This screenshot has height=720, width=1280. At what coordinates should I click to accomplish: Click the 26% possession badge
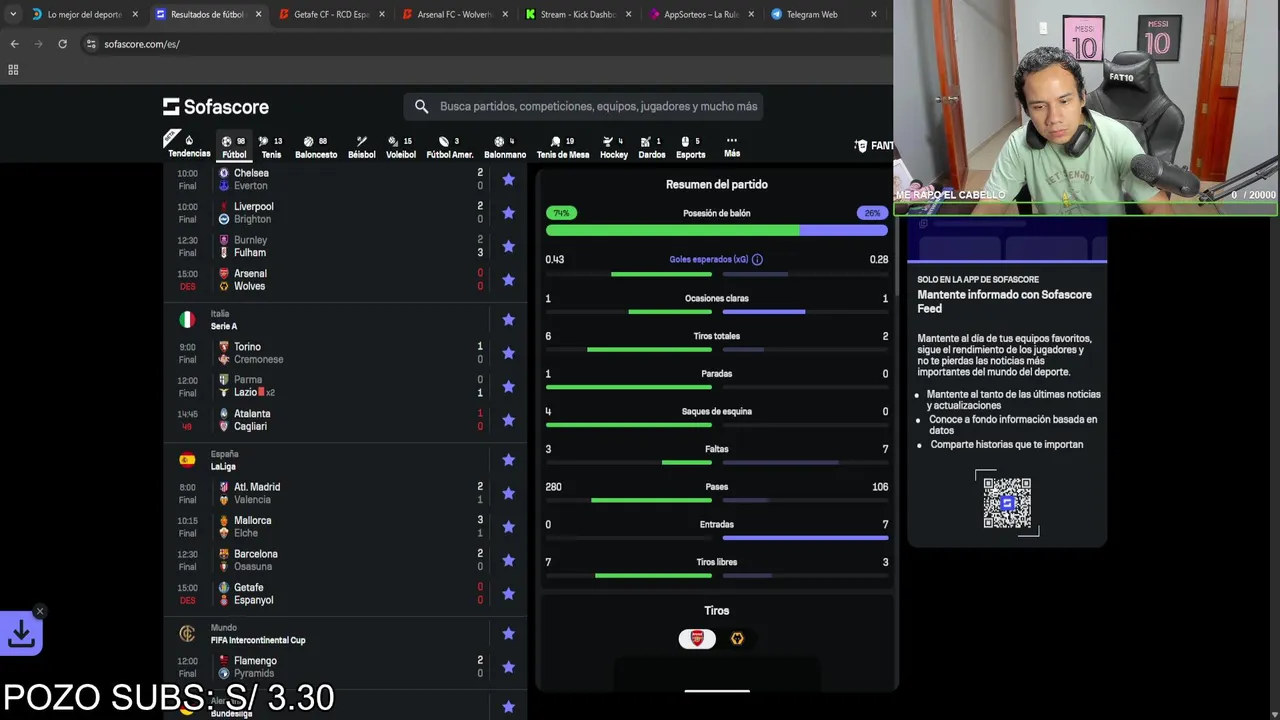[x=872, y=213]
